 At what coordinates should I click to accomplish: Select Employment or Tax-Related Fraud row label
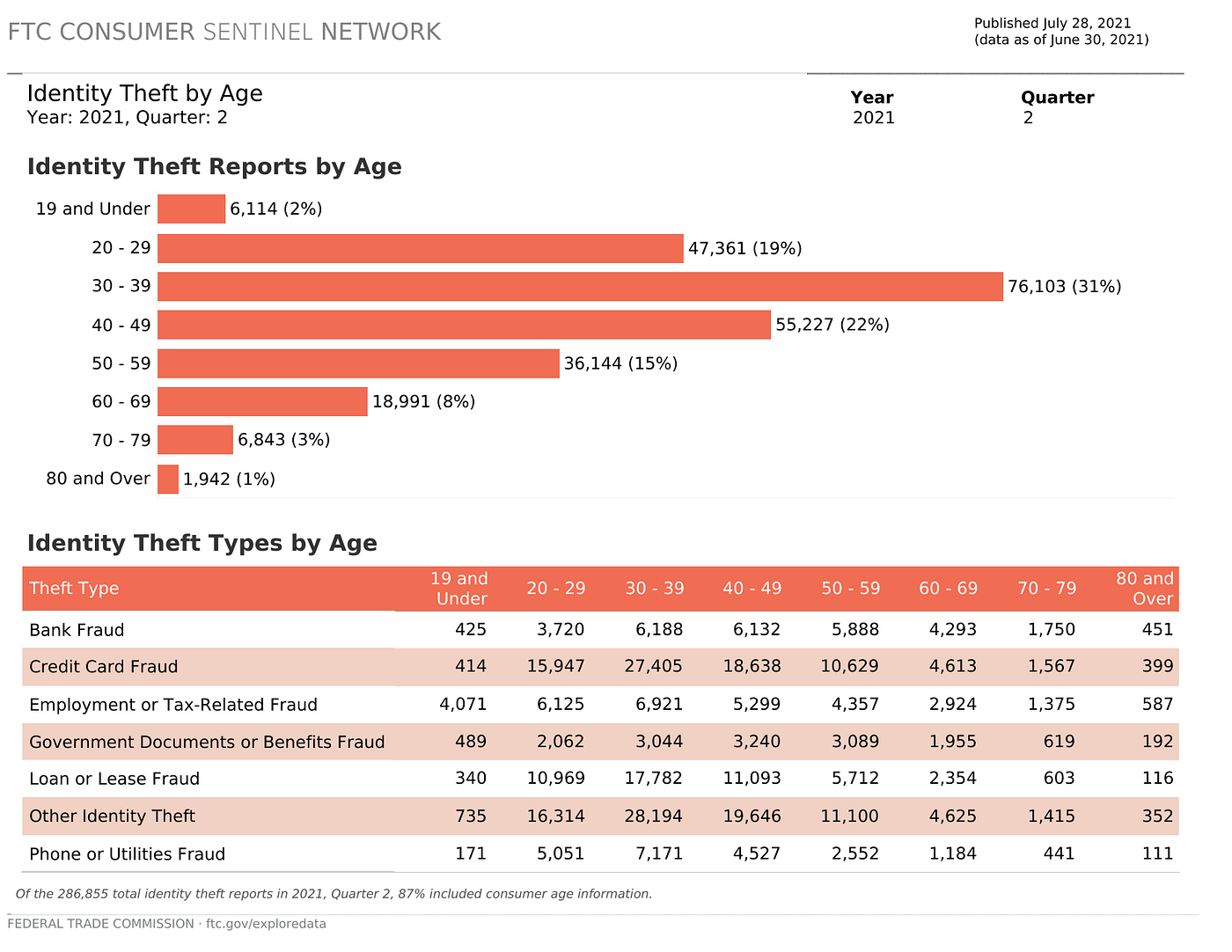tap(173, 705)
